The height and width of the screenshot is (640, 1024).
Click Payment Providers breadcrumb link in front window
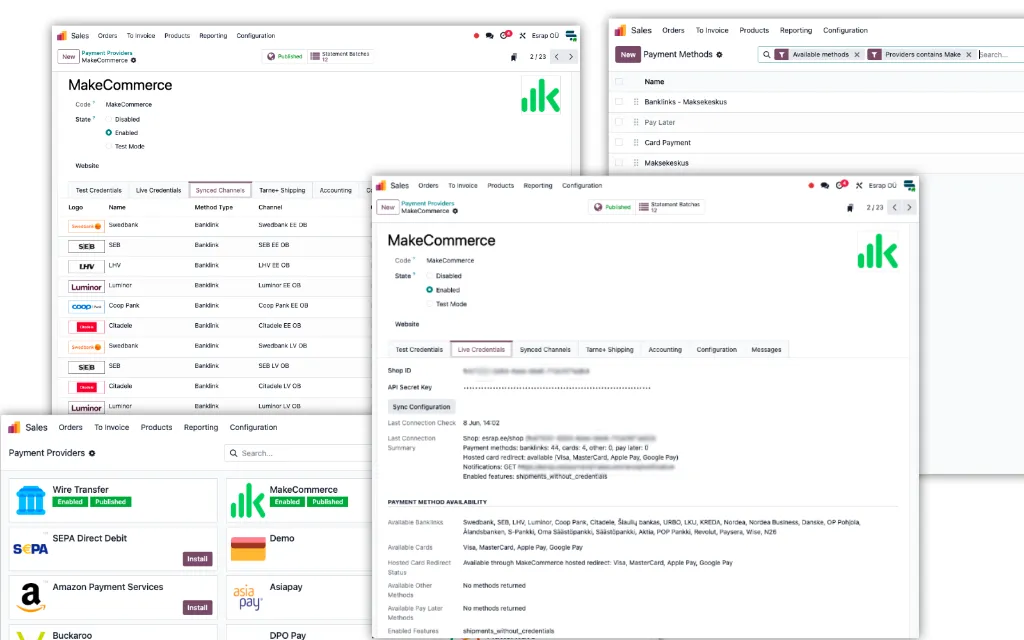(x=427, y=203)
